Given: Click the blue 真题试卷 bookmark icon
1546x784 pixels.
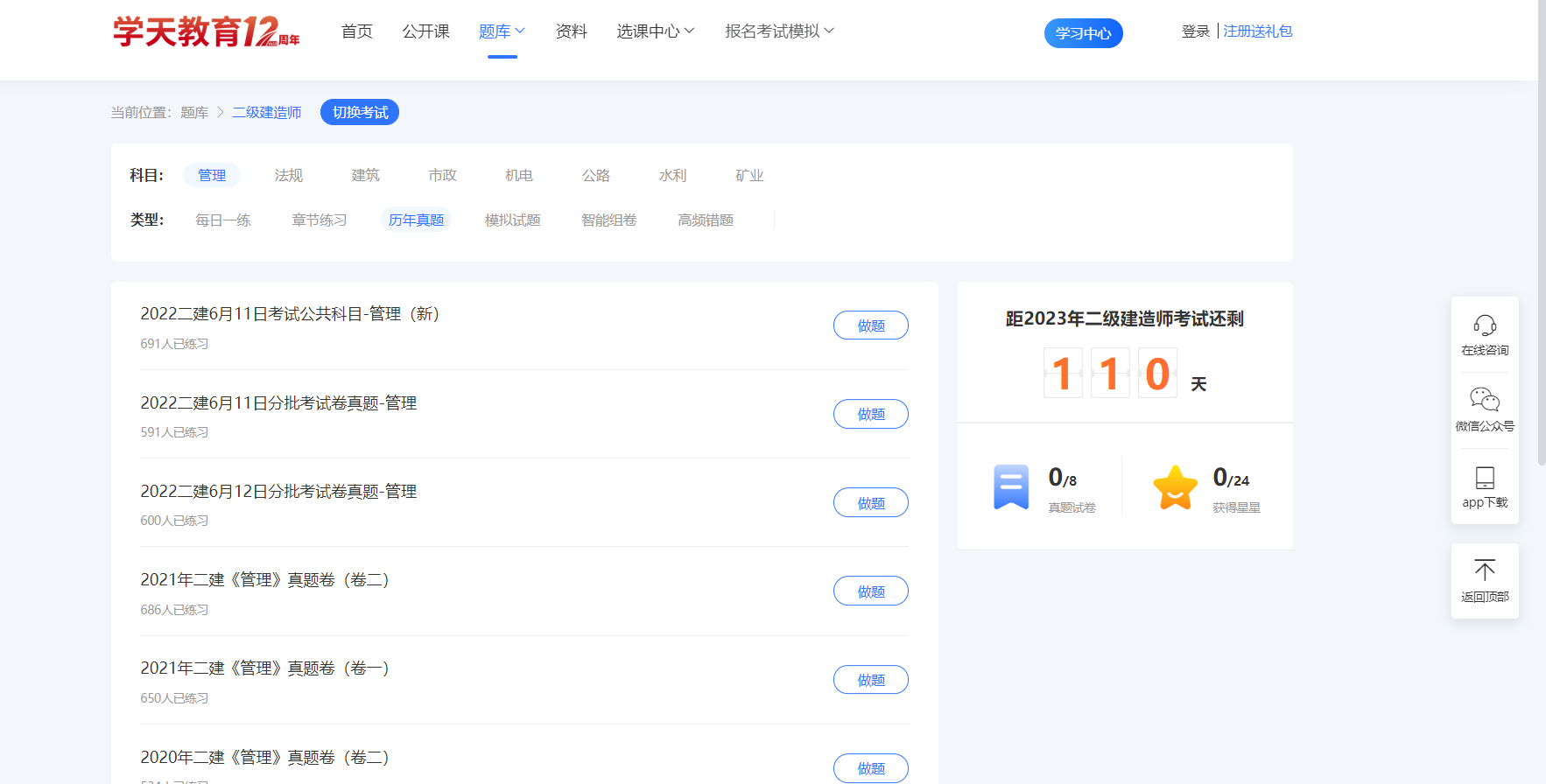Looking at the screenshot, I should click(x=1011, y=486).
